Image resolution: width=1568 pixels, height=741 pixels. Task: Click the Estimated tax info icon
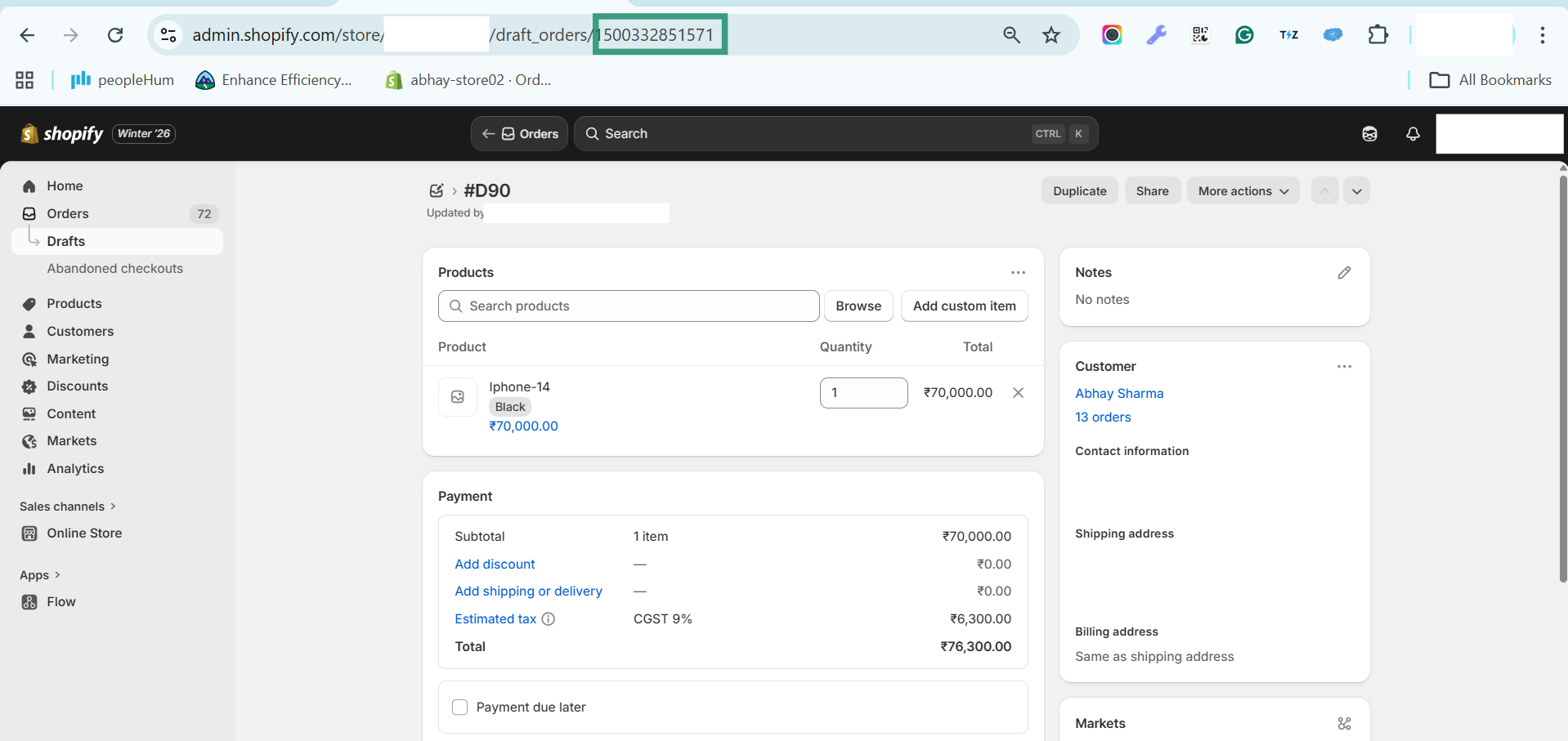click(x=549, y=619)
